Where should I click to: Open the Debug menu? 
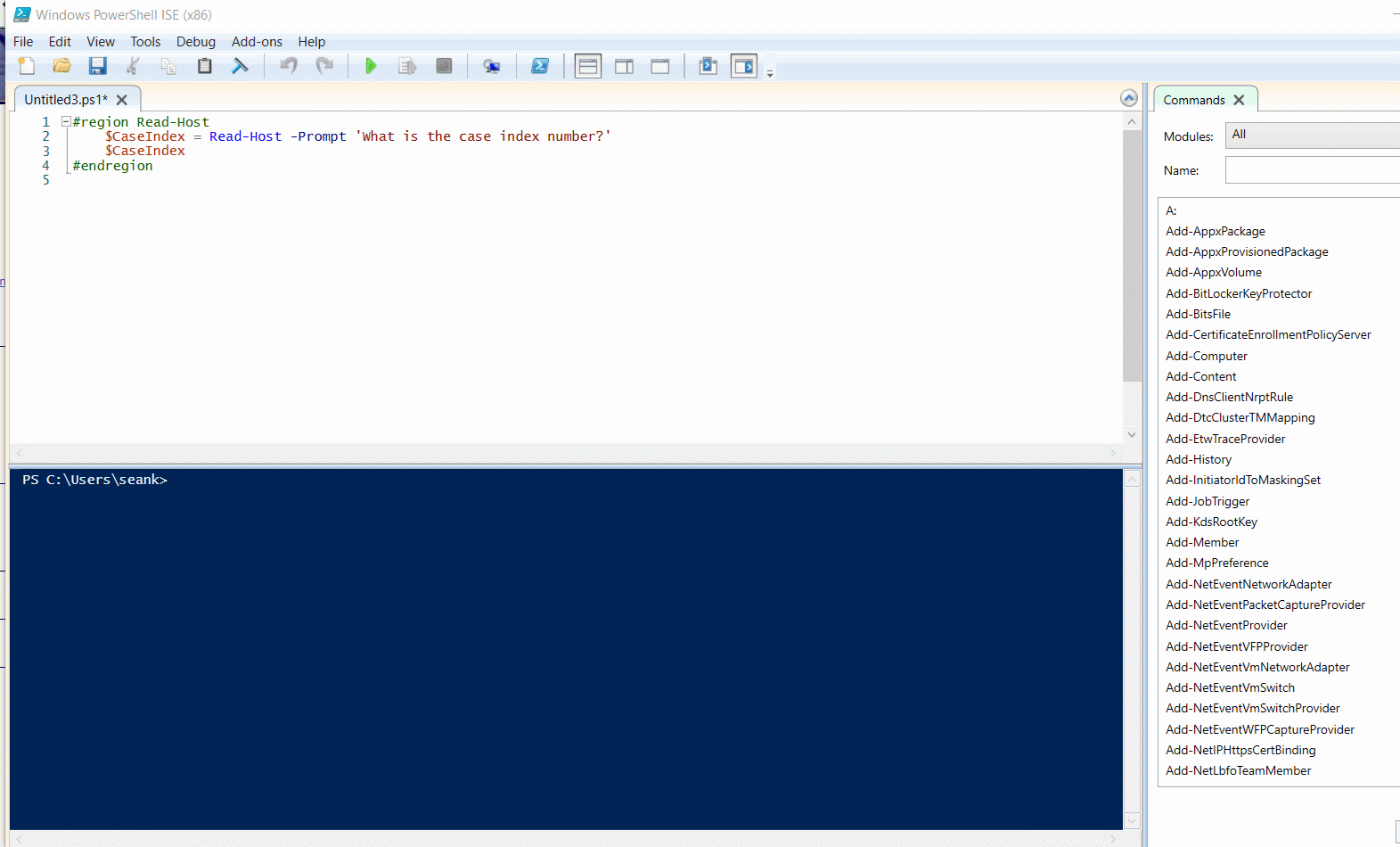[x=196, y=42]
